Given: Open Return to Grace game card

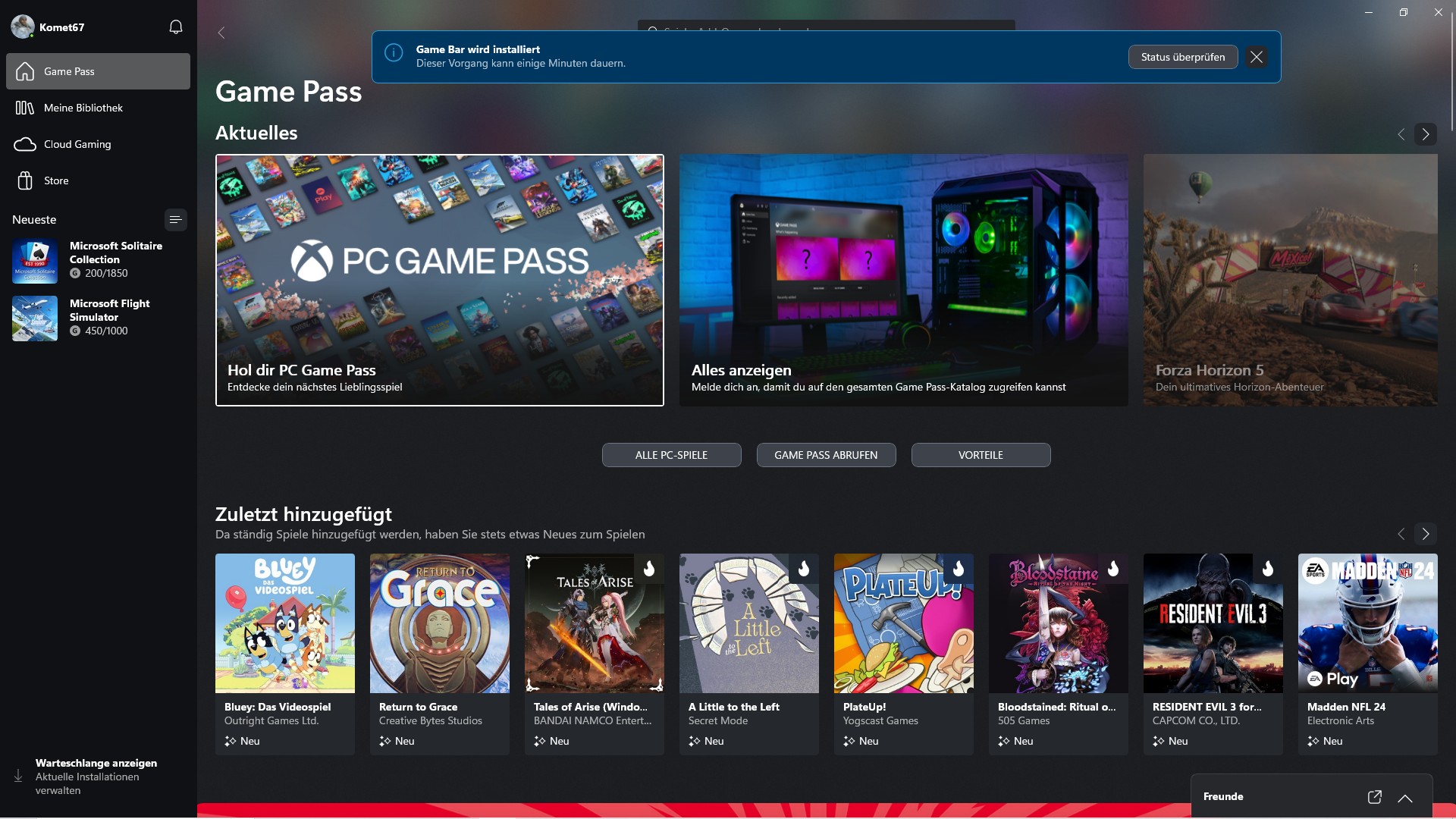Looking at the screenshot, I should pyautogui.click(x=440, y=654).
